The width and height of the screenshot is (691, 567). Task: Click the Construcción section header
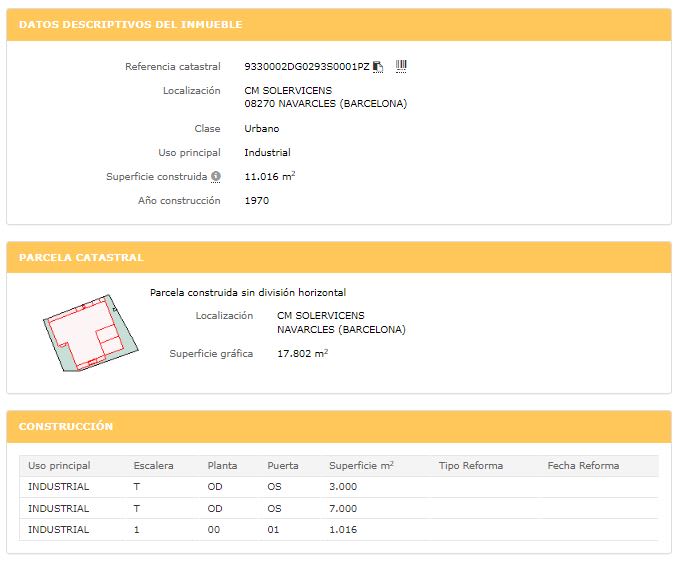pyautogui.click(x=66, y=426)
